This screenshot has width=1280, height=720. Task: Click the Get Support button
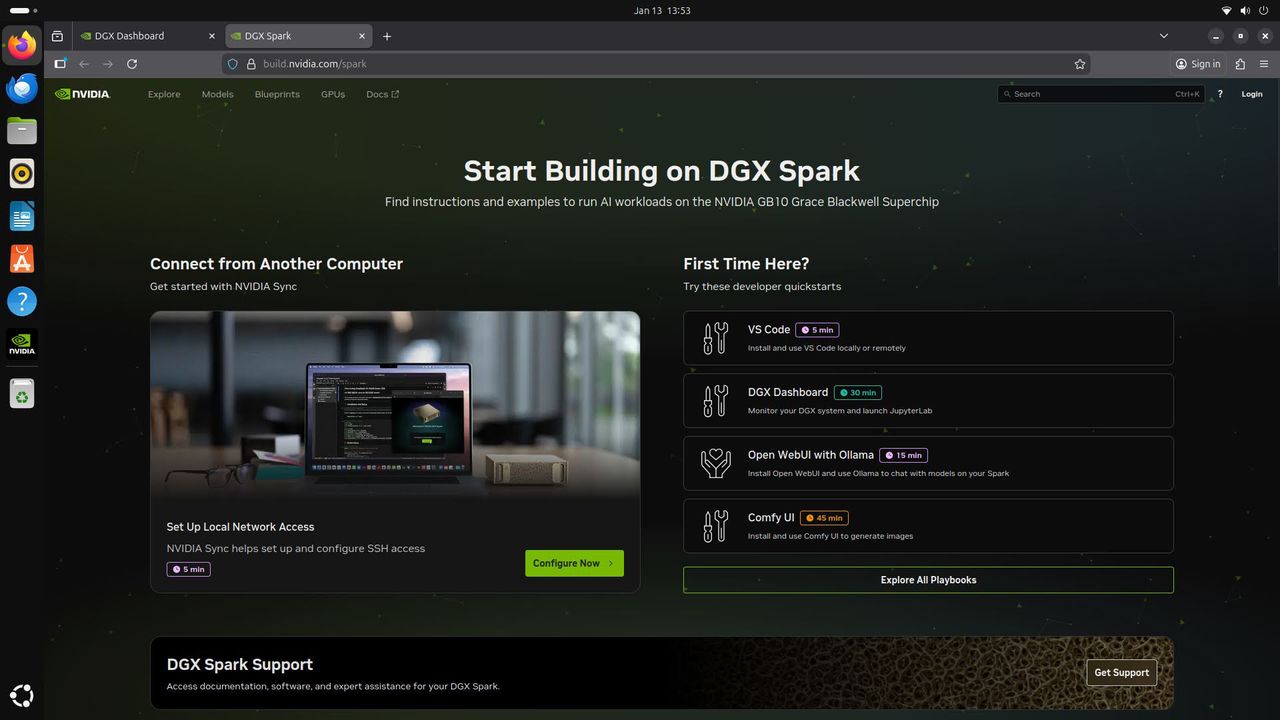[1121, 673]
